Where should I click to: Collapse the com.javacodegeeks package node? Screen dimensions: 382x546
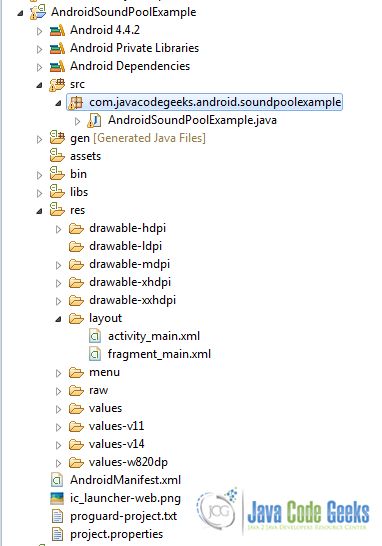point(59,103)
